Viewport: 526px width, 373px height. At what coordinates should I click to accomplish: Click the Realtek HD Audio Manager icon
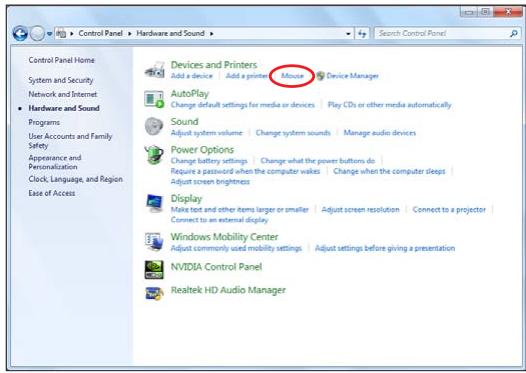154,293
